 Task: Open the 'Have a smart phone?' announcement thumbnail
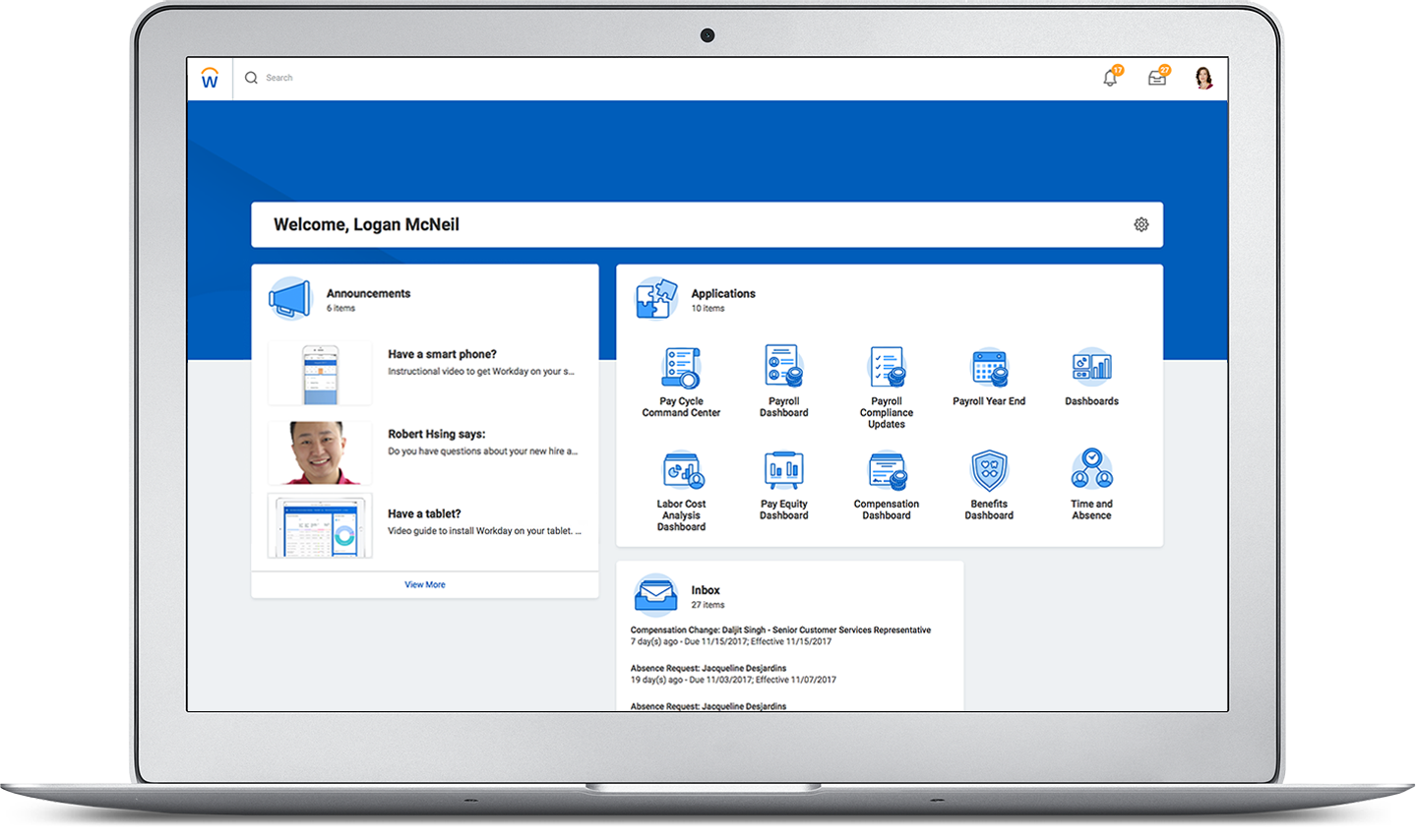320,374
